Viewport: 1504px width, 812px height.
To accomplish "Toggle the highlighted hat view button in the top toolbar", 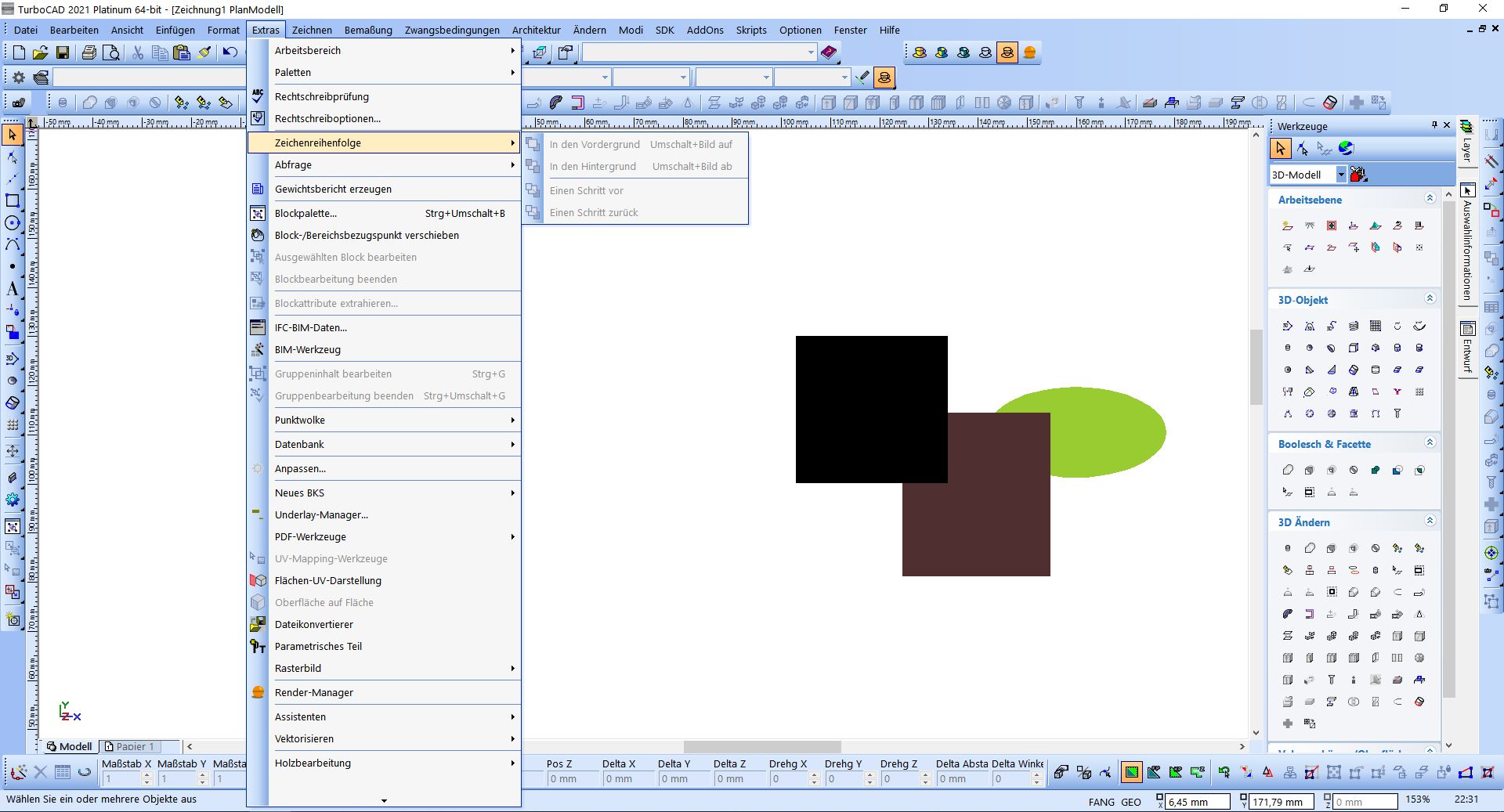I will point(1007,52).
